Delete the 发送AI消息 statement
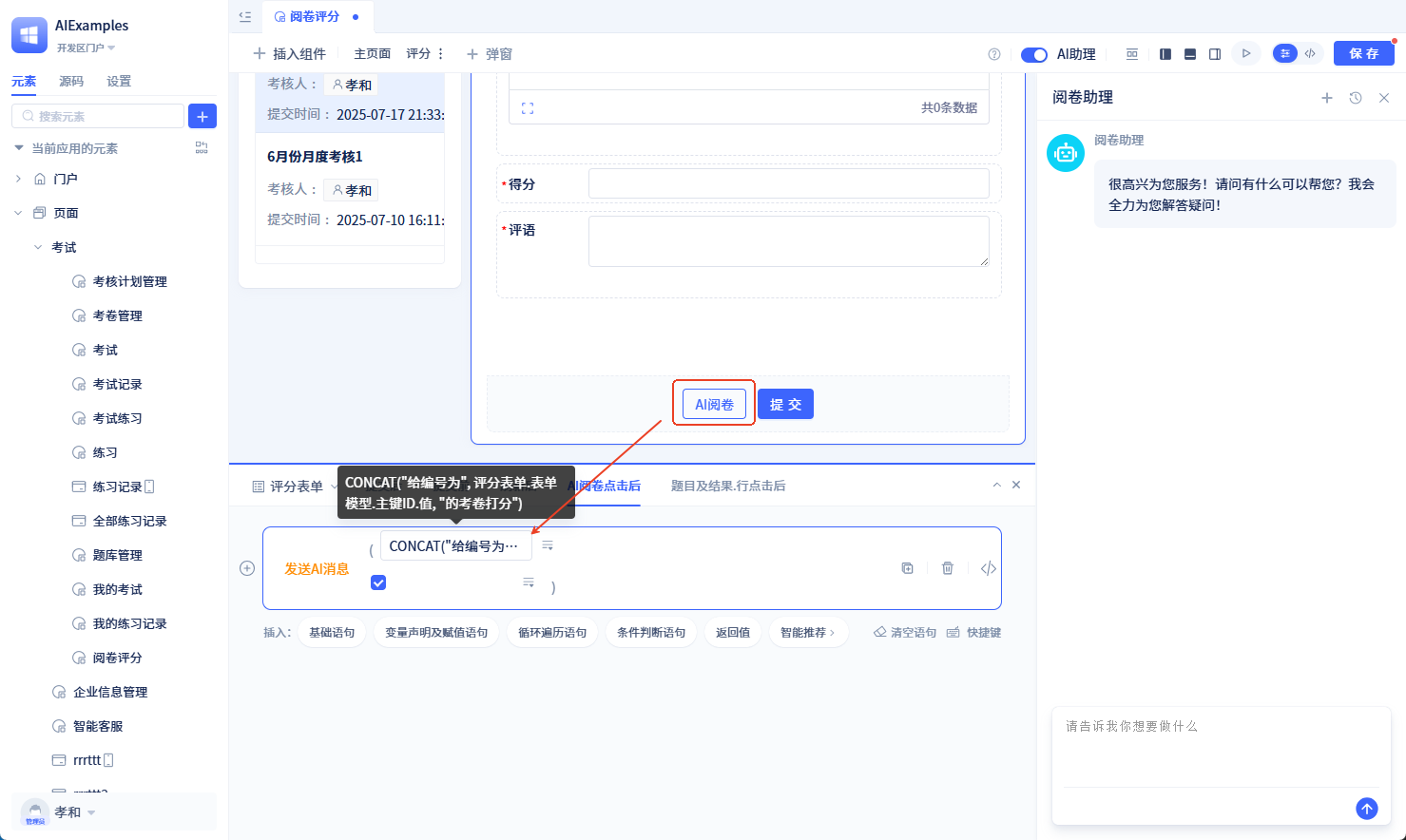 point(948,568)
